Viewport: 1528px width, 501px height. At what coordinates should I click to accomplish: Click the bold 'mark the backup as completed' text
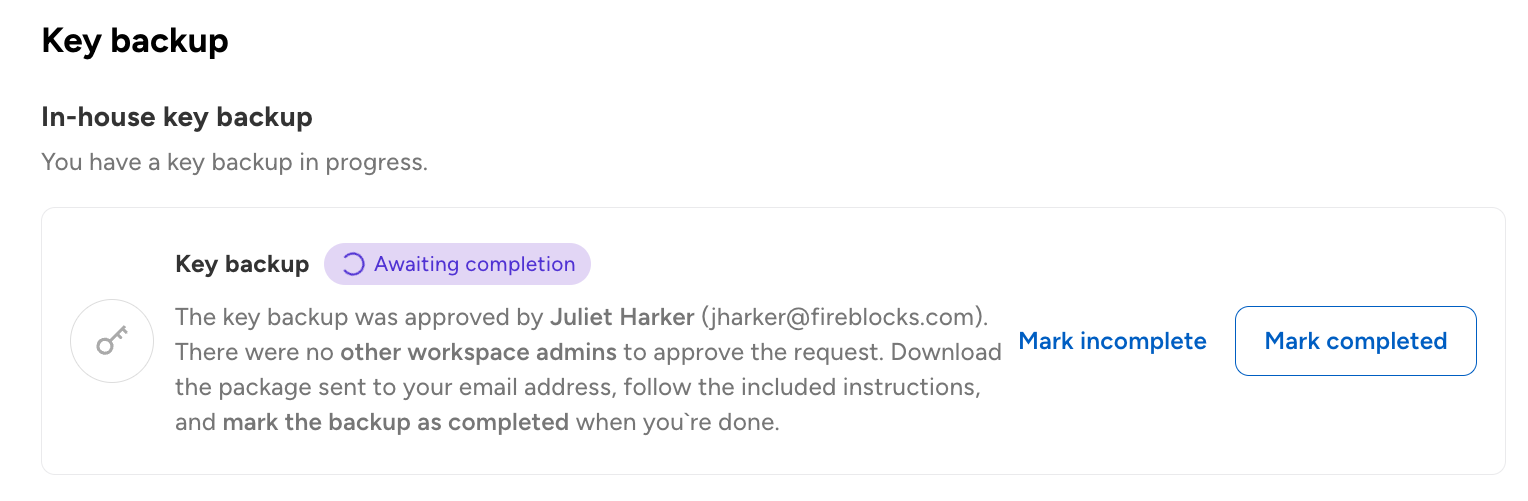[395, 422]
